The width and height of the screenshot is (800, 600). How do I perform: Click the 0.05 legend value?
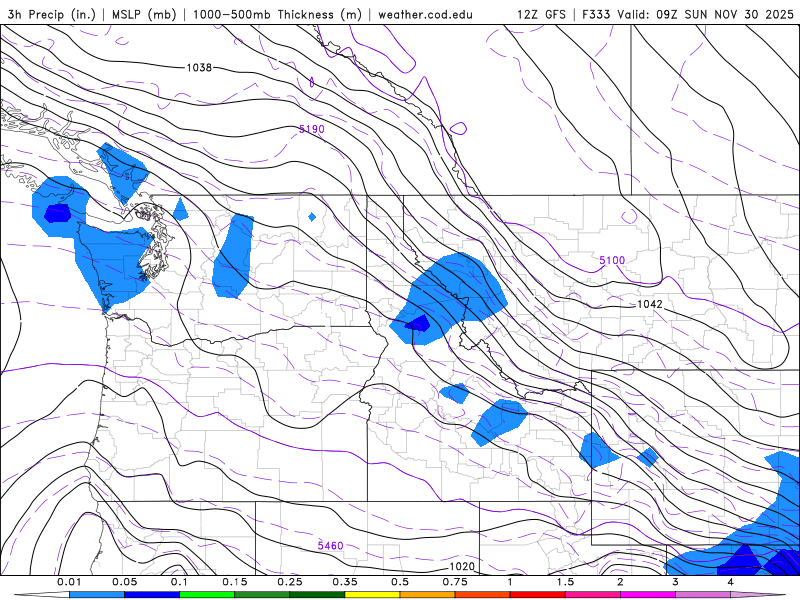(124, 582)
